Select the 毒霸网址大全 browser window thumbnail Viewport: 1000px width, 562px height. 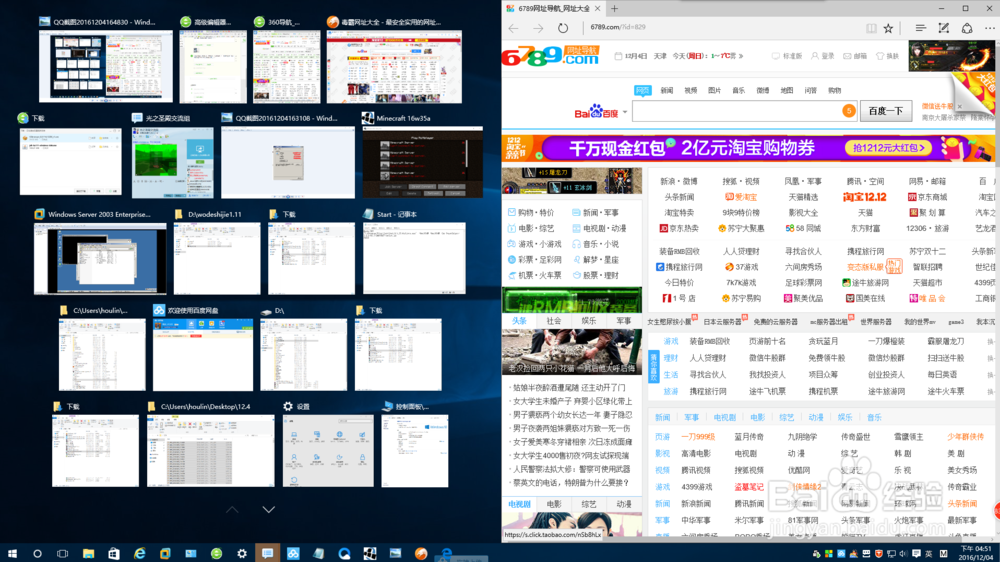pyautogui.click(x=394, y=66)
